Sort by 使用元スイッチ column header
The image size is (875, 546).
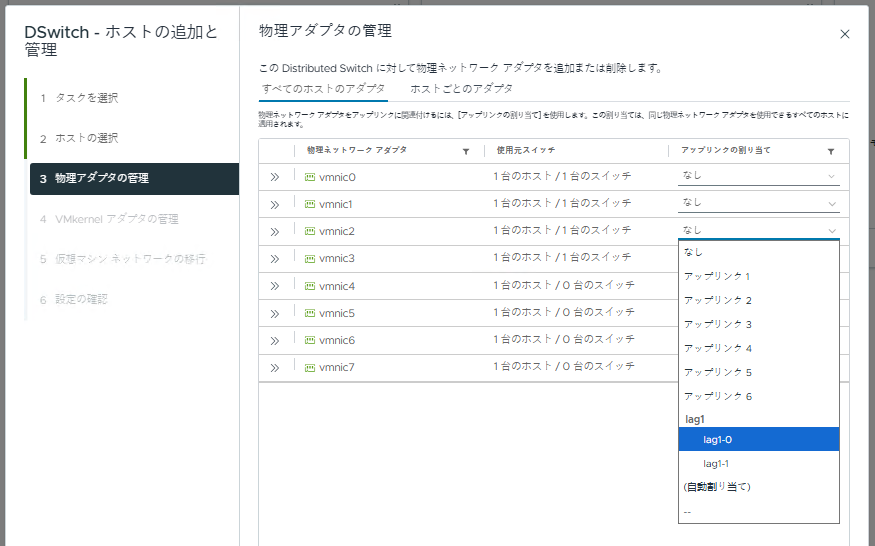click(x=526, y=150)
